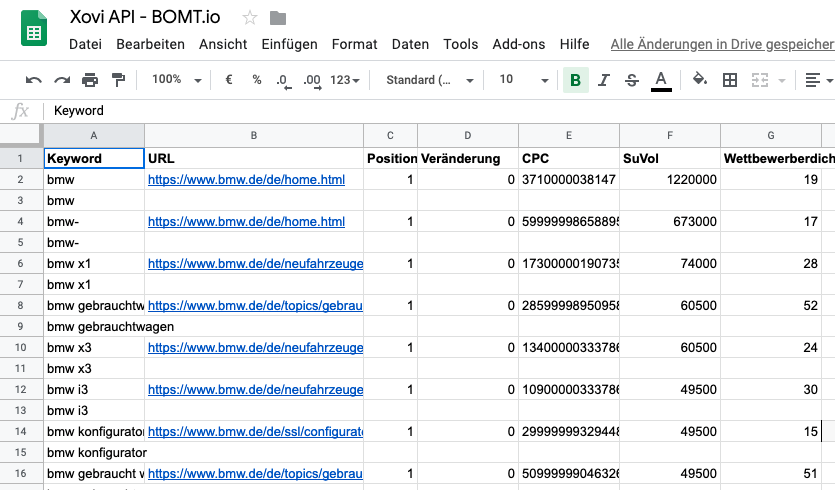This screenshot has width=835, height=490.
Task: Open horizontal align dropdown
Action: click(818, 80)
